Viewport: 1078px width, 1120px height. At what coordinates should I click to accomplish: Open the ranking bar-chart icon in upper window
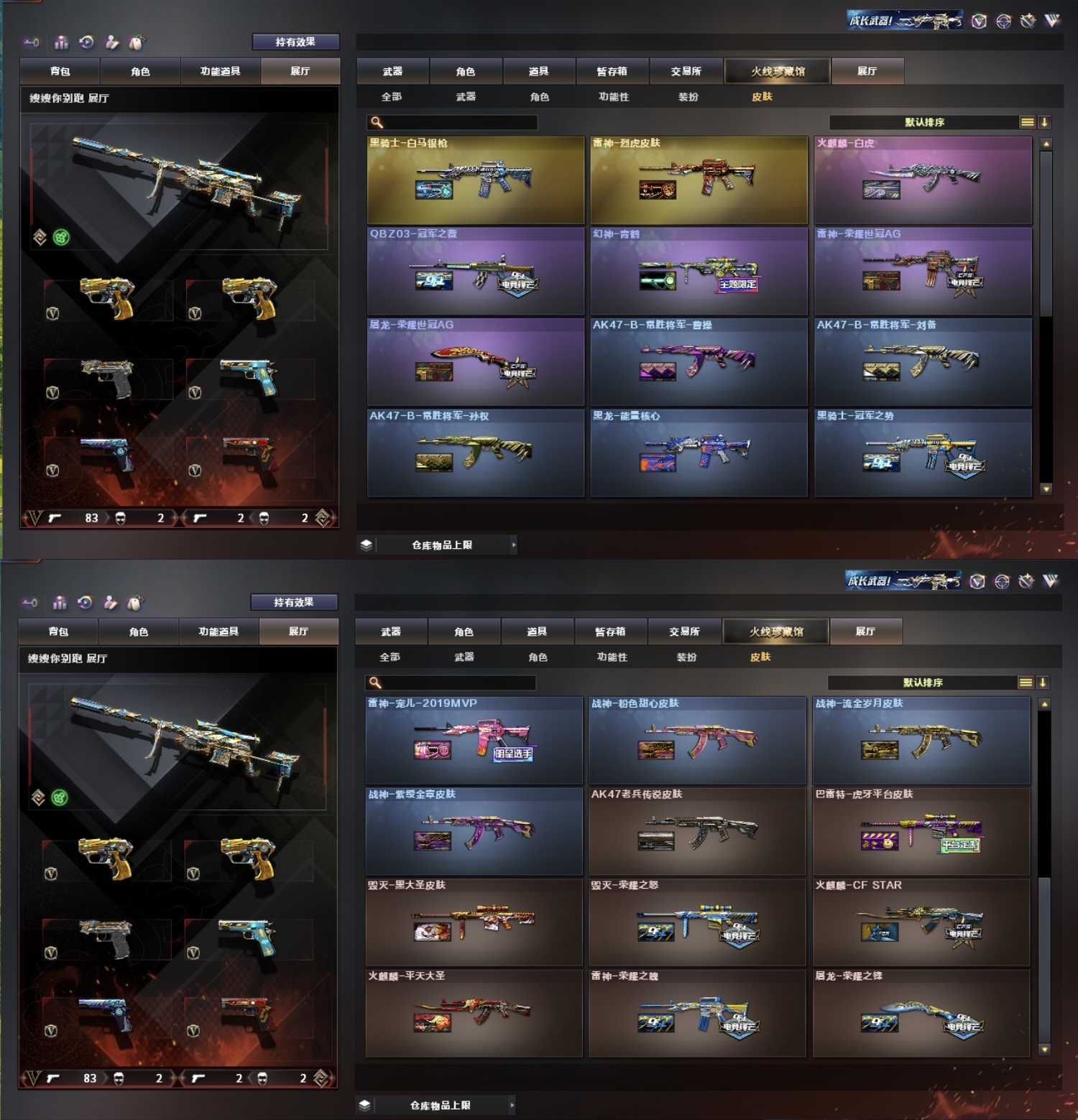(x=61, y=42)
